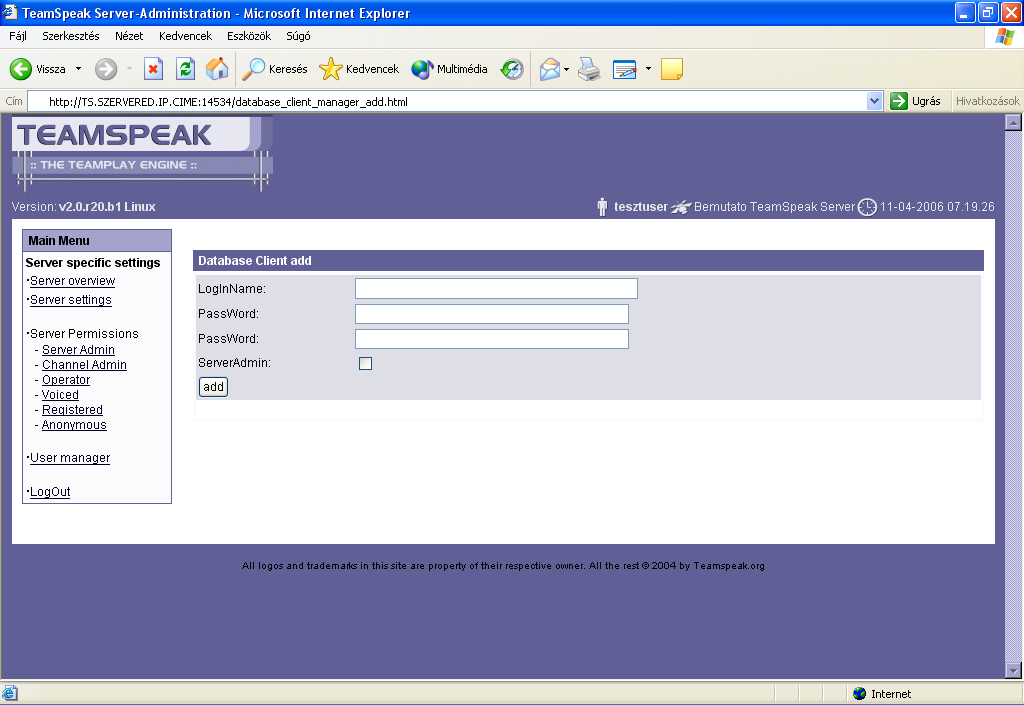The width and height of the screenshot is (1024, 705).
Task: Expand the Mail icon dropdown arrow
Action: coord(566,69)
